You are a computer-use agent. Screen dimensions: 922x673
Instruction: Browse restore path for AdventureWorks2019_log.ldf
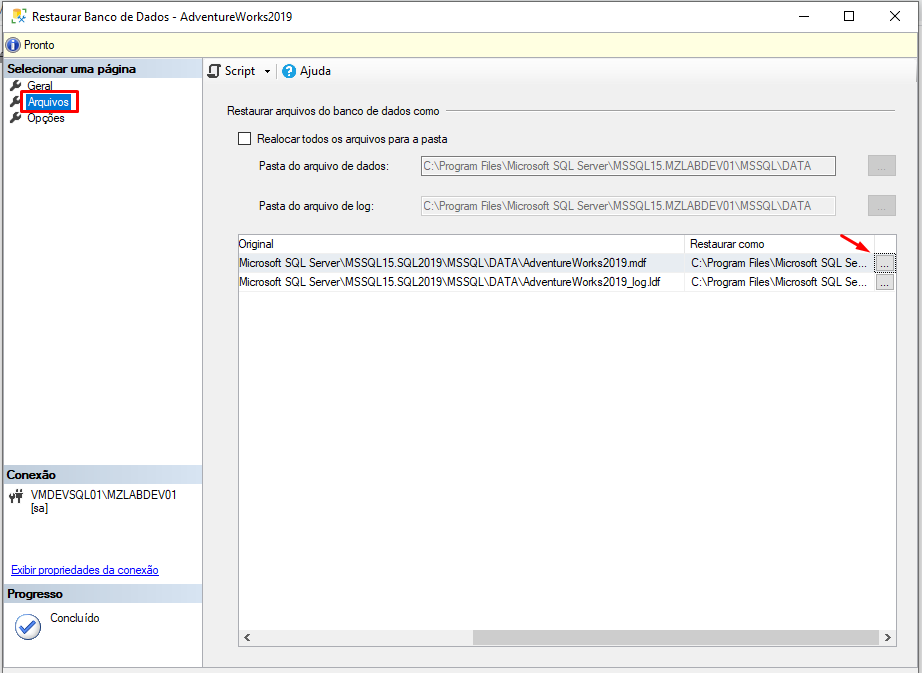coord(884,283)
